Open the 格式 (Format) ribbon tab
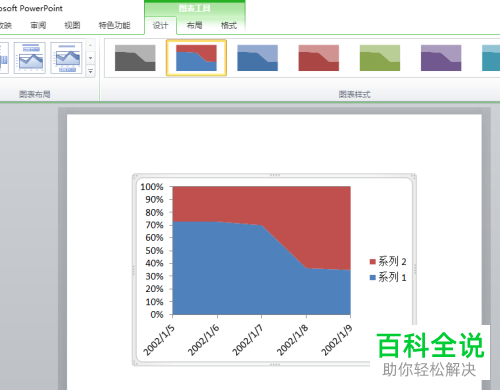 click(229, 25)
